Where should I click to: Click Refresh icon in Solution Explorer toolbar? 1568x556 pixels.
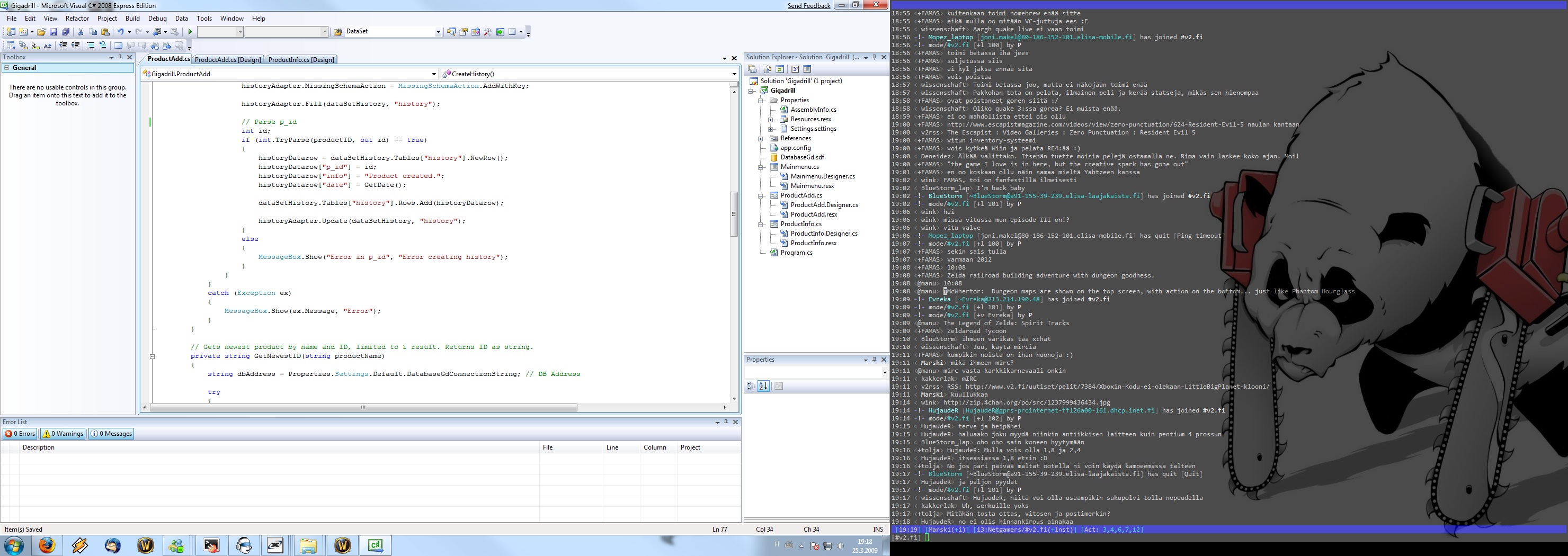click(x=780, y=69)
